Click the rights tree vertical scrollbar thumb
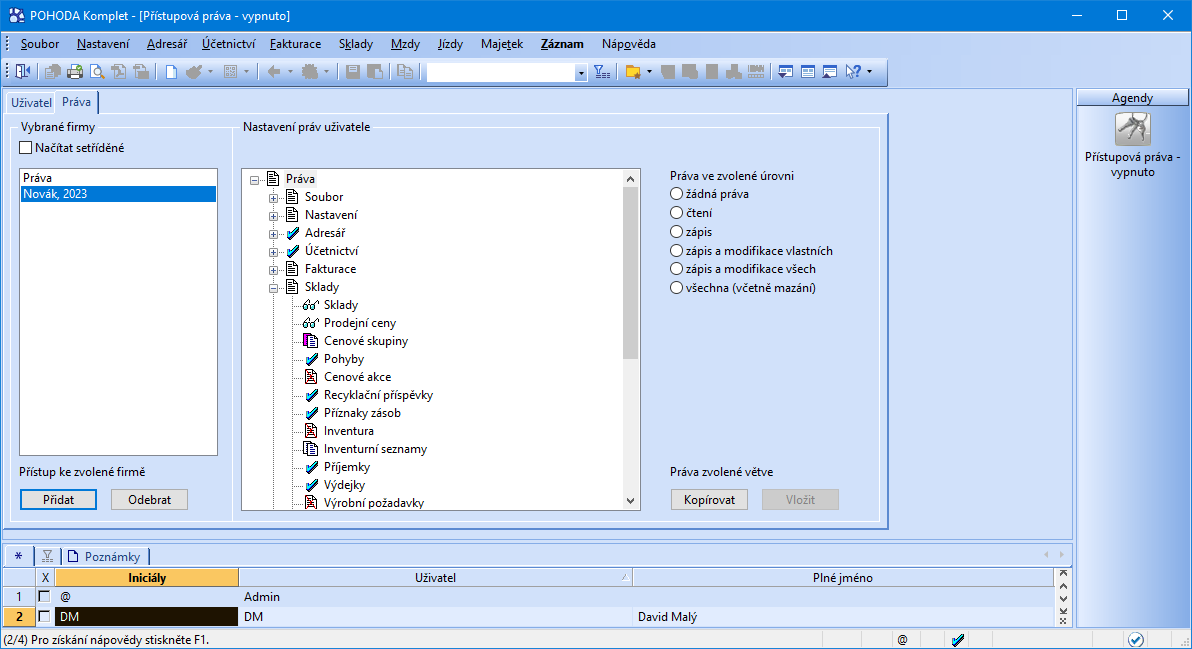Image resolution: width=1192 pixels, height=649 pixels. pos(630,272)
